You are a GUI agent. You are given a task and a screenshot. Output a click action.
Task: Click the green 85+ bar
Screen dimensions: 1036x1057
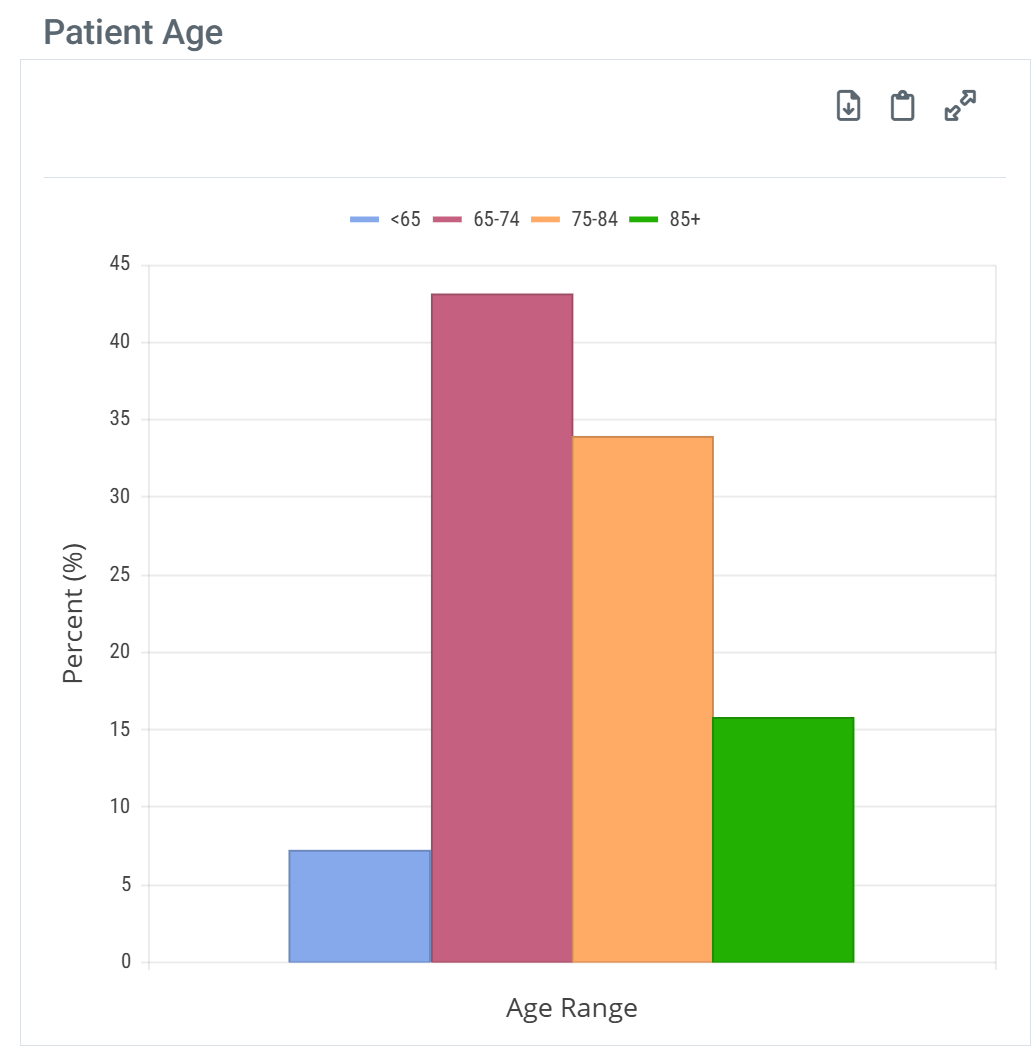[783, 840]
